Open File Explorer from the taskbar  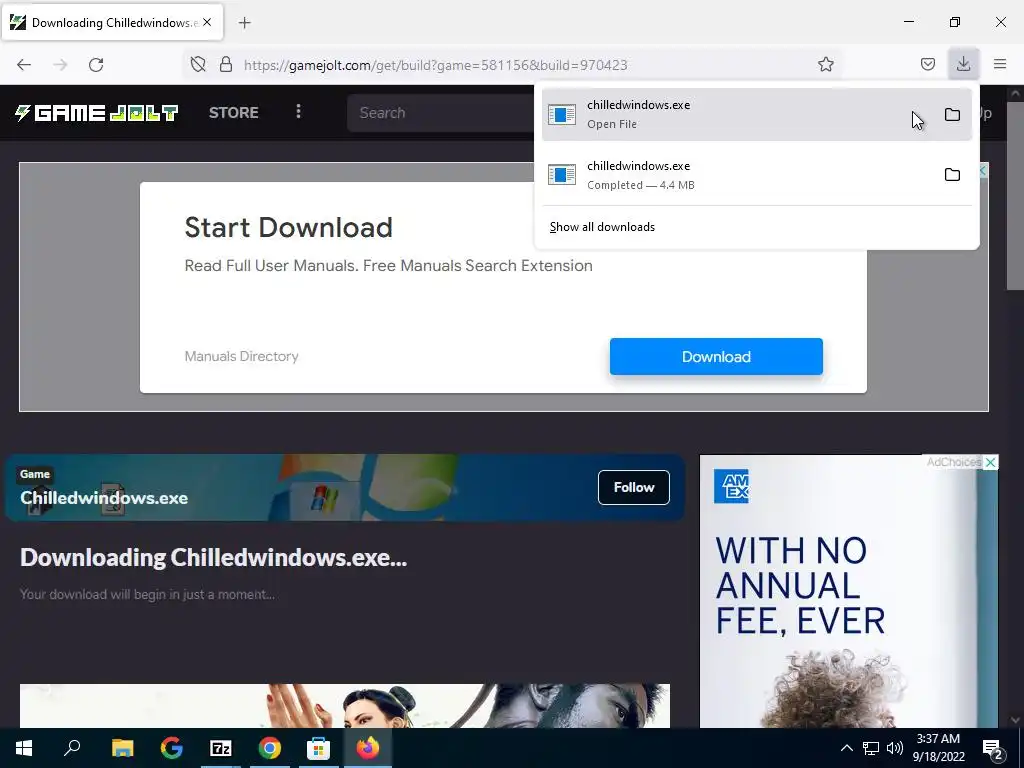122,748
